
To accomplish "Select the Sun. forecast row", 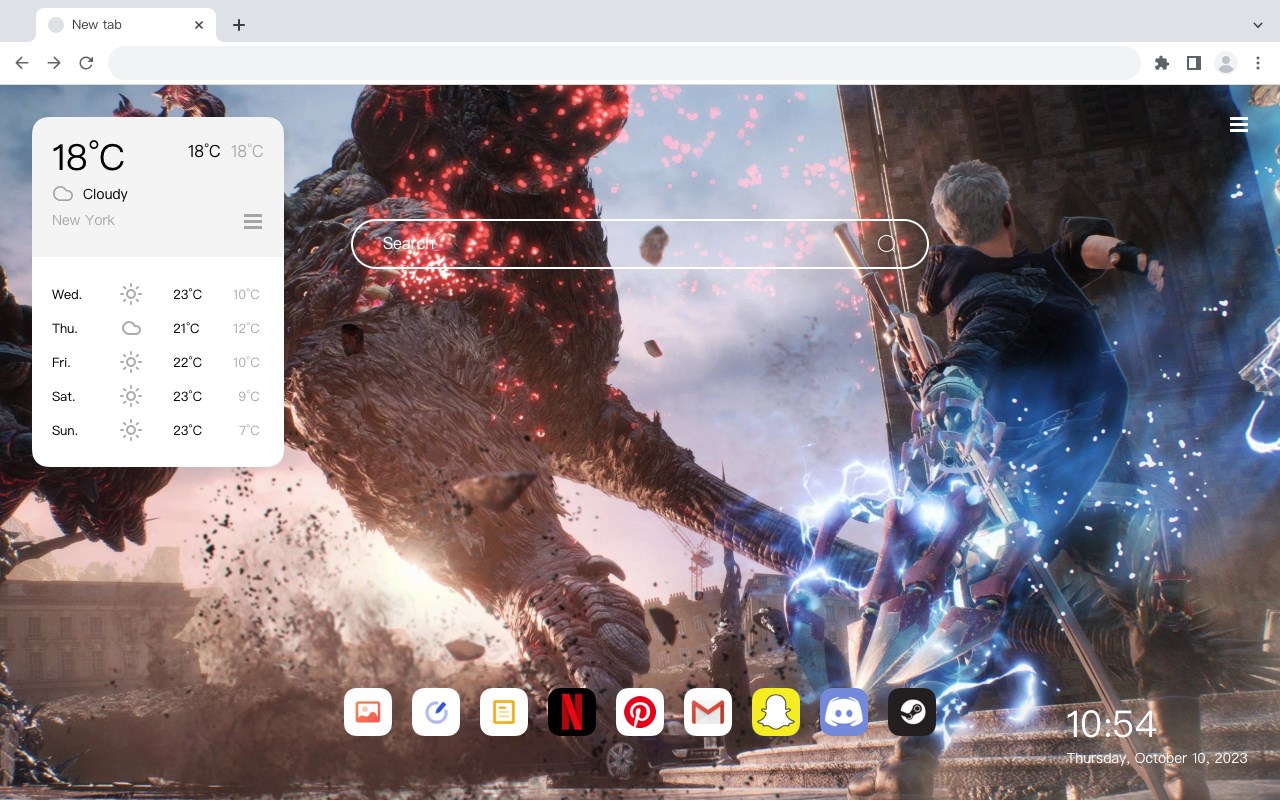I will [x=158, y=430].
